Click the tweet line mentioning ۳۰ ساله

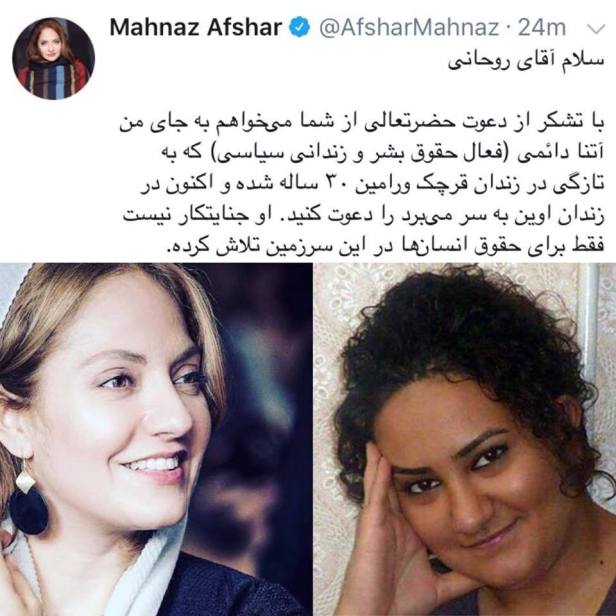tap(372, 185)
